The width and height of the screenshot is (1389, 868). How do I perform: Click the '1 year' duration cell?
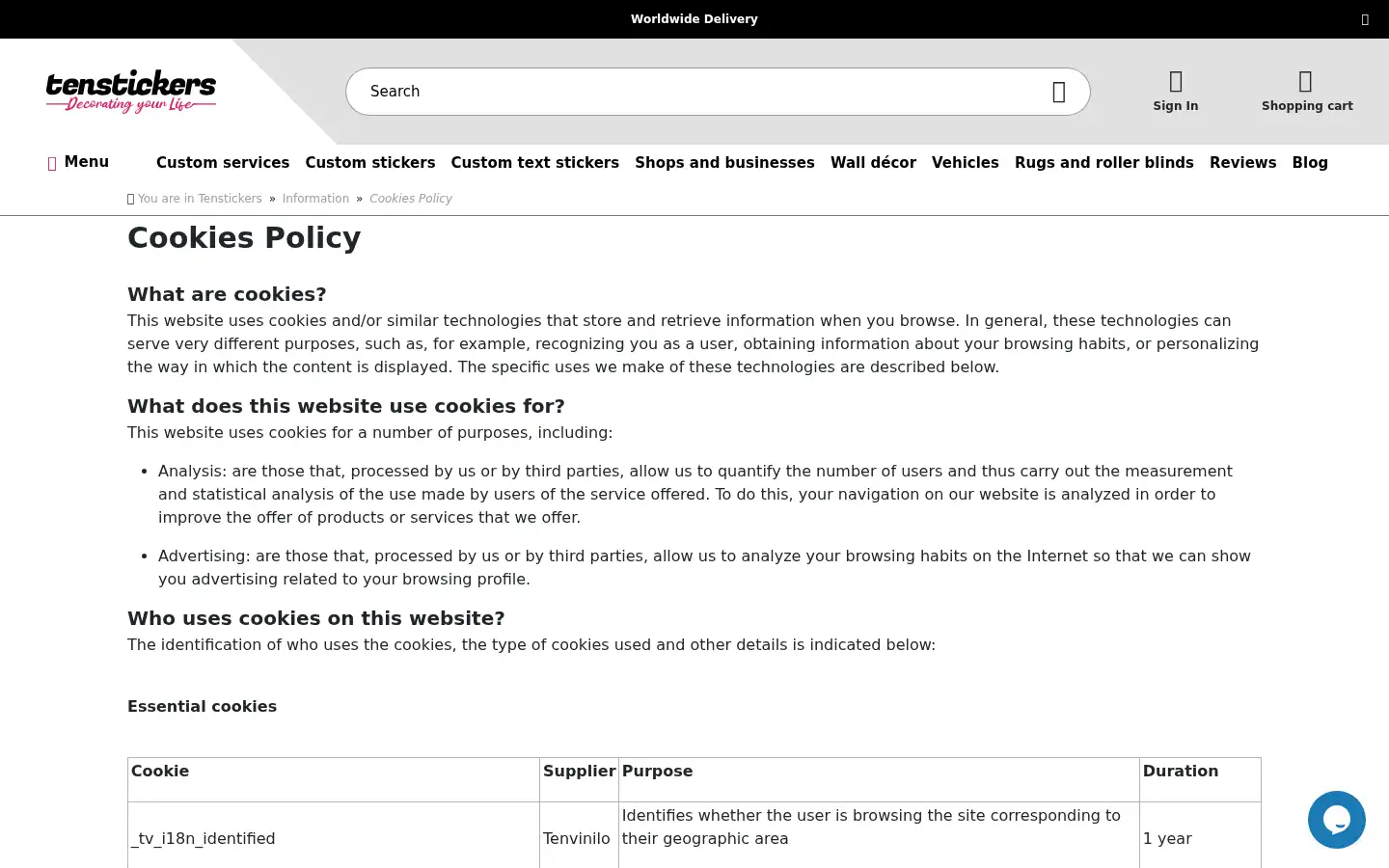coord(1200,838)
